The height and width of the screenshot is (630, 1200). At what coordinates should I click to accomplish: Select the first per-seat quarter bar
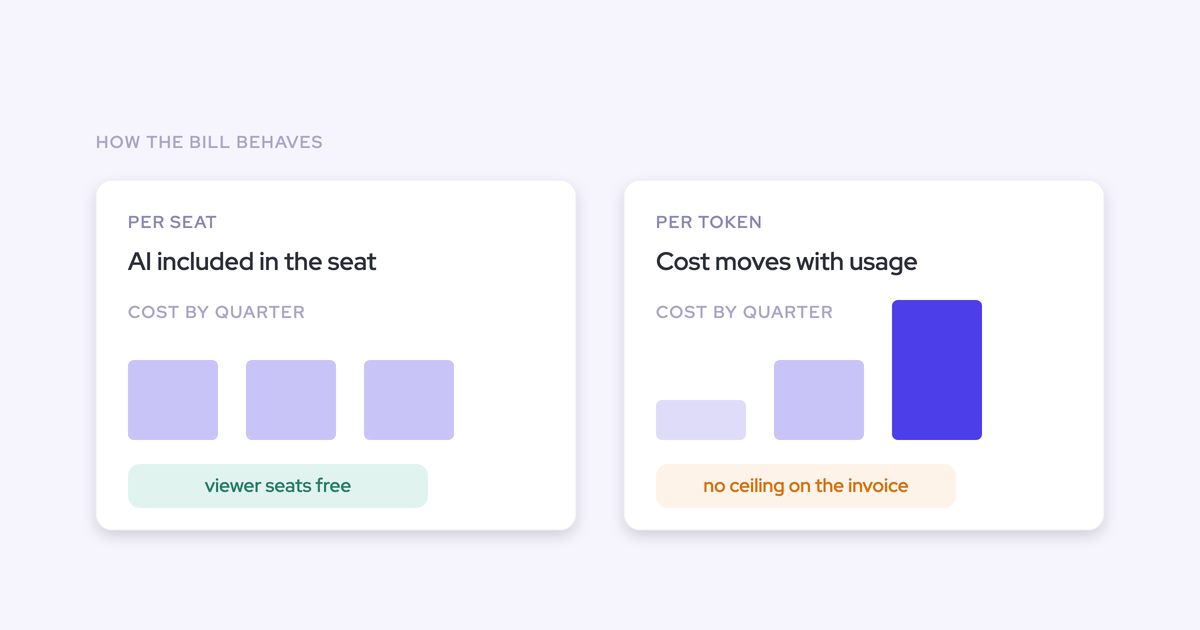(x=173, y=400)
